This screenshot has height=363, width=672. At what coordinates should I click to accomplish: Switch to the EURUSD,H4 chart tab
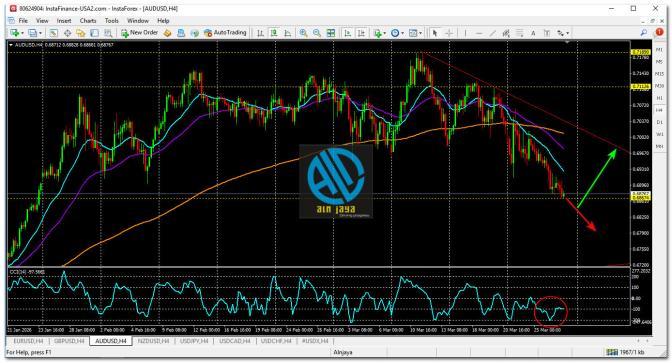[28, 341]
